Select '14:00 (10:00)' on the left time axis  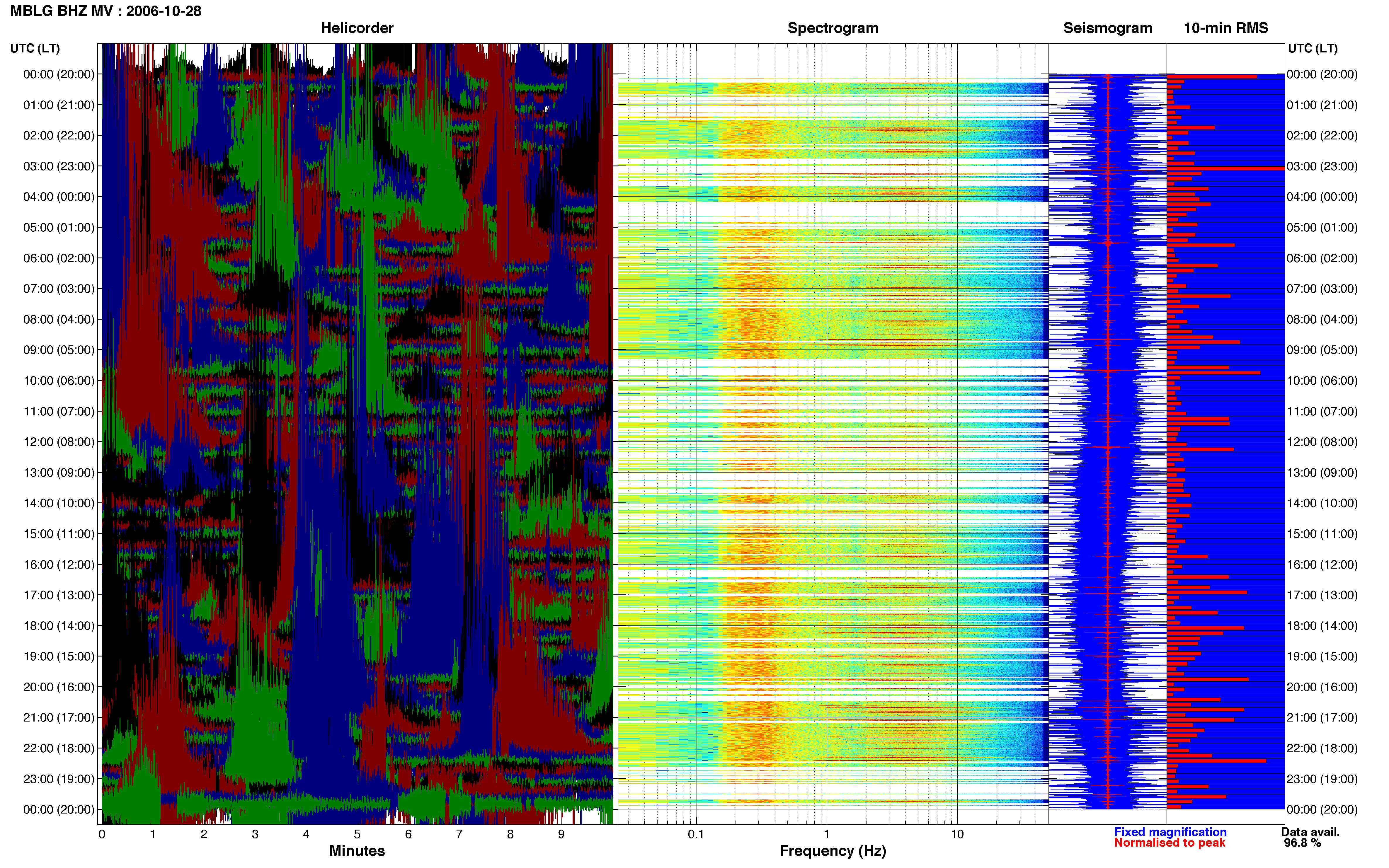59,504
